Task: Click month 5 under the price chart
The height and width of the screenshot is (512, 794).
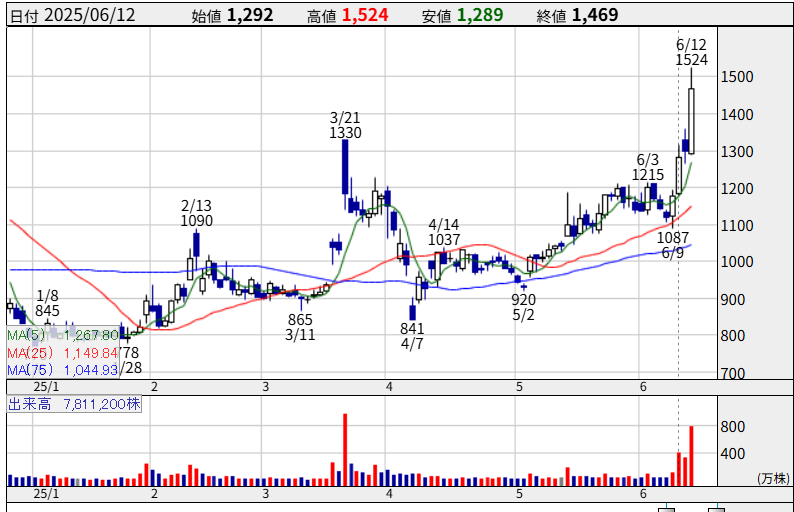Action: pos(519,387)
